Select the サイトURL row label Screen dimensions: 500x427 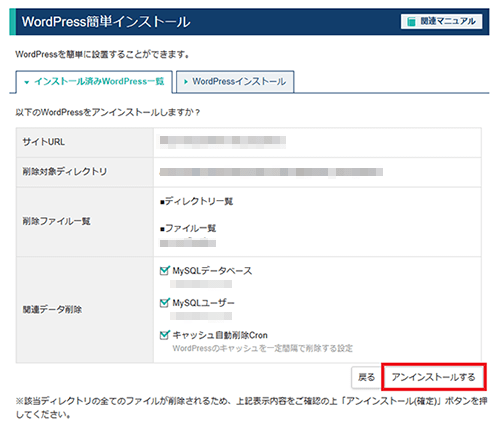coord(44,142)
